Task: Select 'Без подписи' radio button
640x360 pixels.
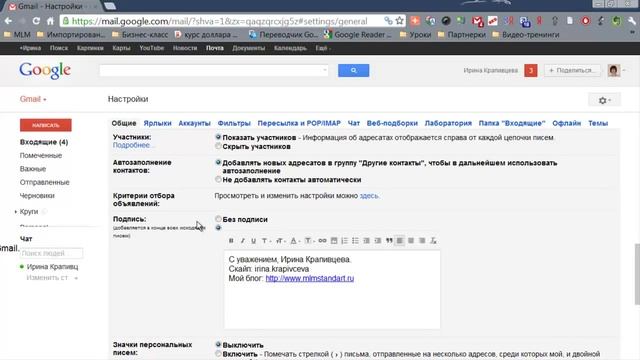Action: tap(218, 219)
